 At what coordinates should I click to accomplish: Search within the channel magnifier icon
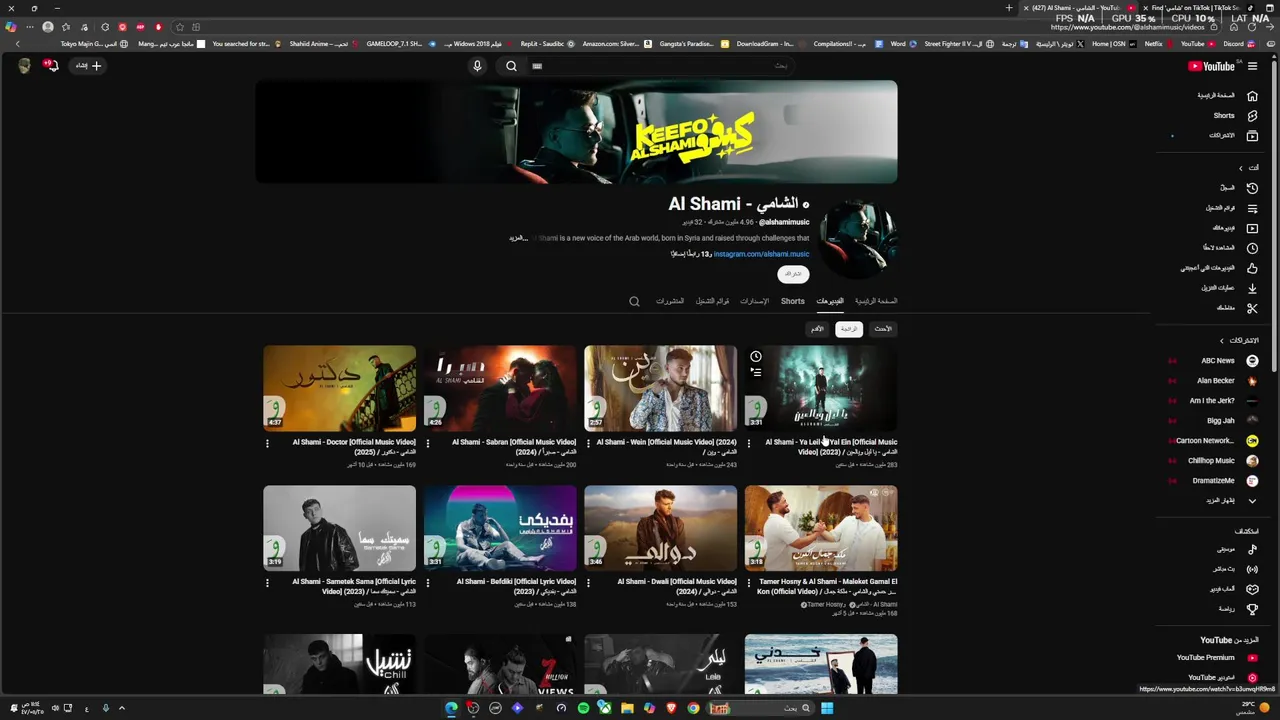tap(634, 301)
